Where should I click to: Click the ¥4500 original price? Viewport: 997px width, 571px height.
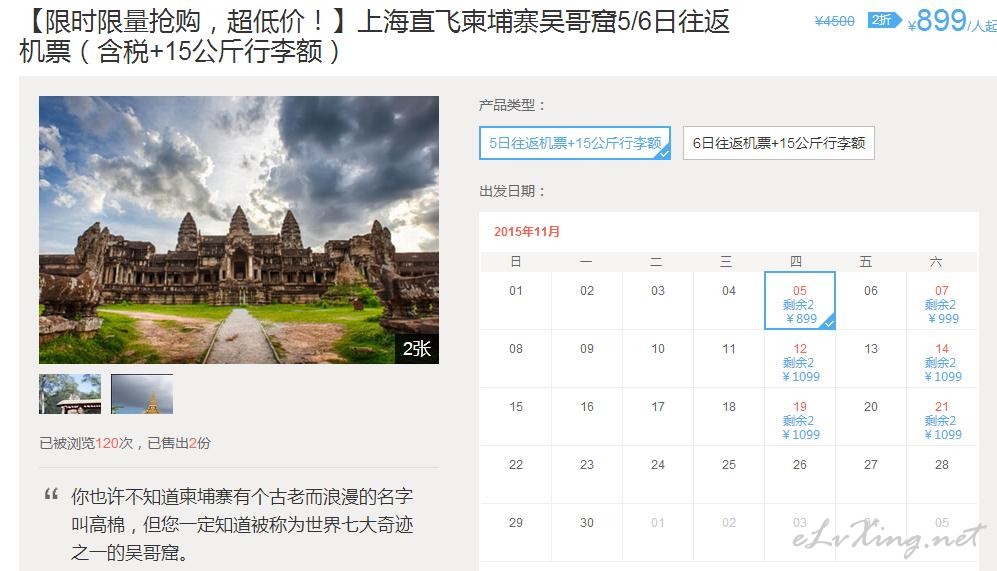pos(834,22)
